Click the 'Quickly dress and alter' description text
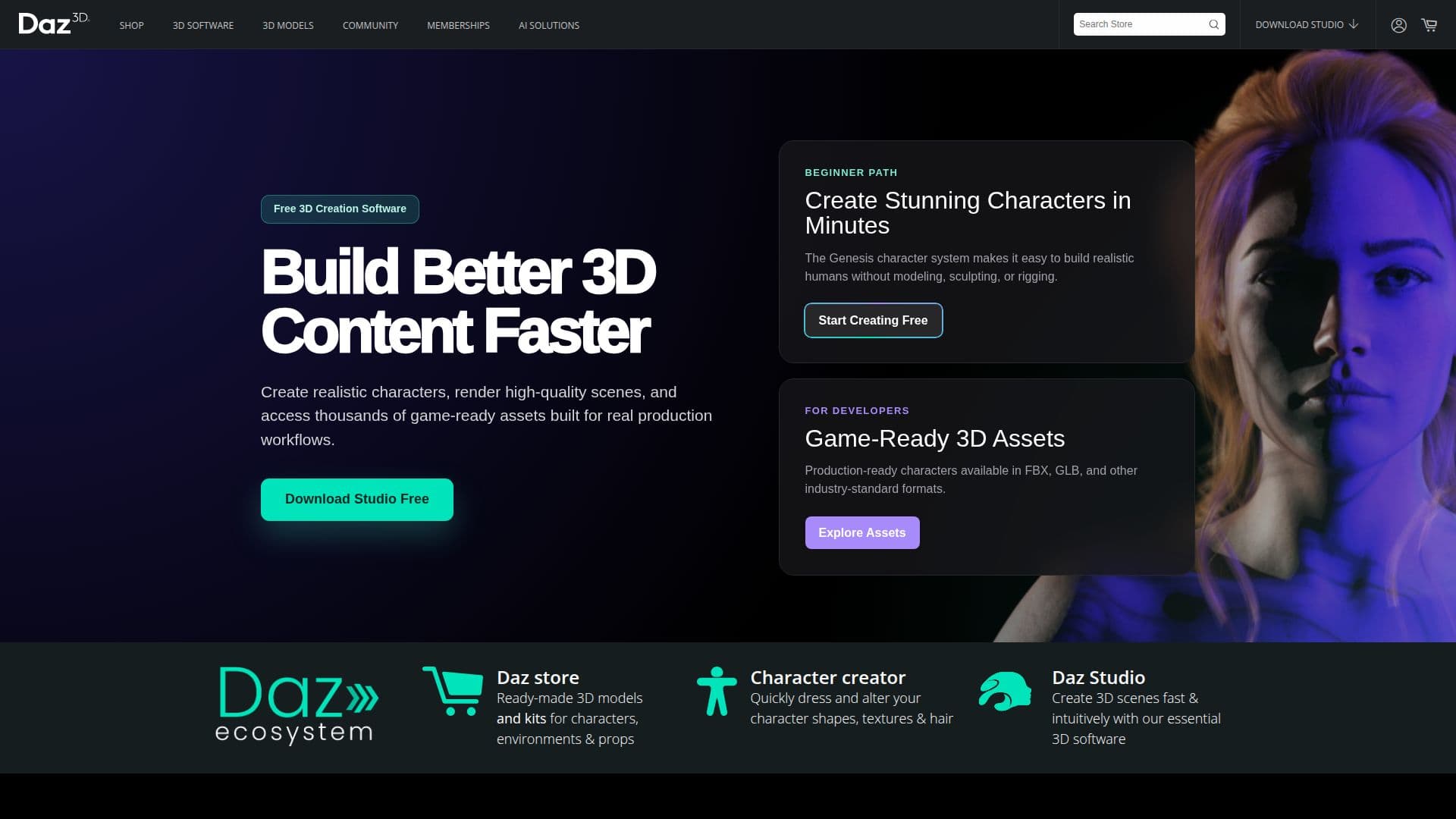This screenshot has width=1456, height=819. (852, 708)
